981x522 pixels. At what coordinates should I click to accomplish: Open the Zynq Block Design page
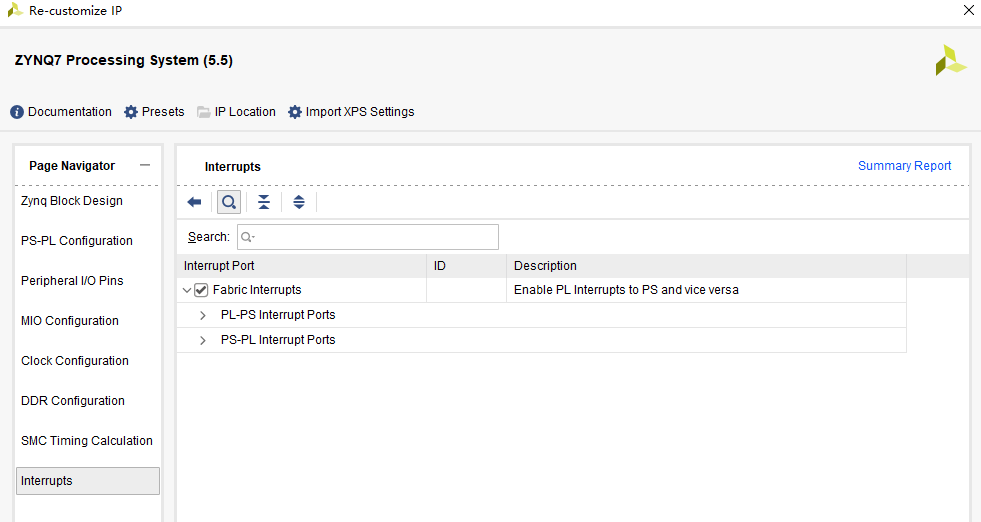click(72, 201)
